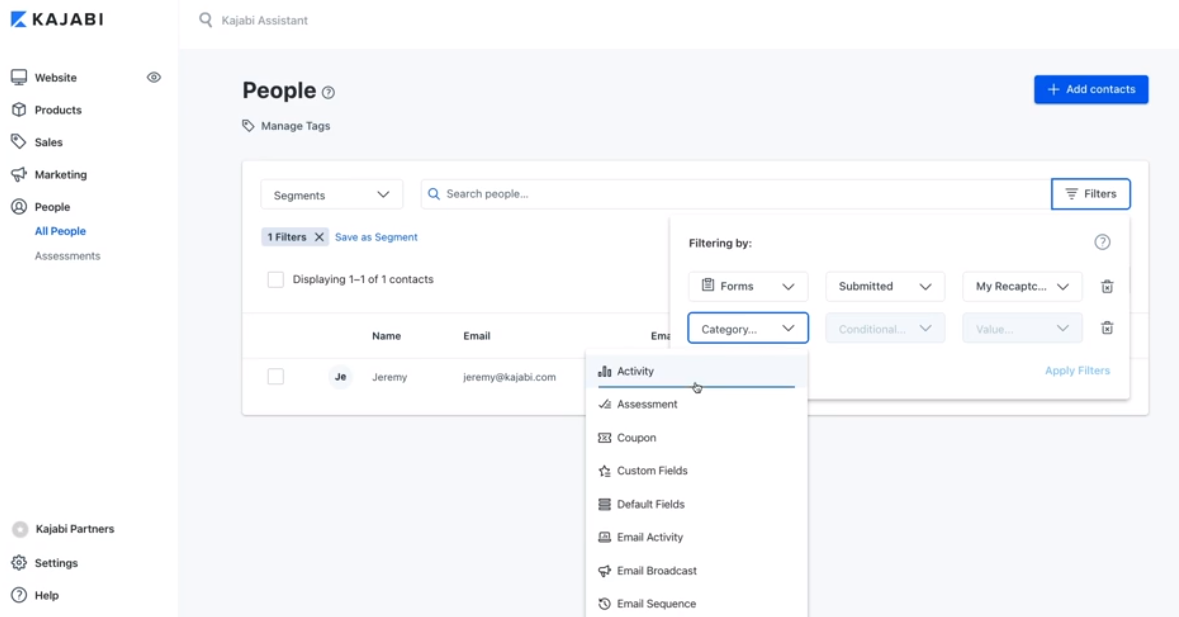The image size is (1179, 617).
Task: Click the tag icon beside Manage Tags
Action: click(248, 126)
